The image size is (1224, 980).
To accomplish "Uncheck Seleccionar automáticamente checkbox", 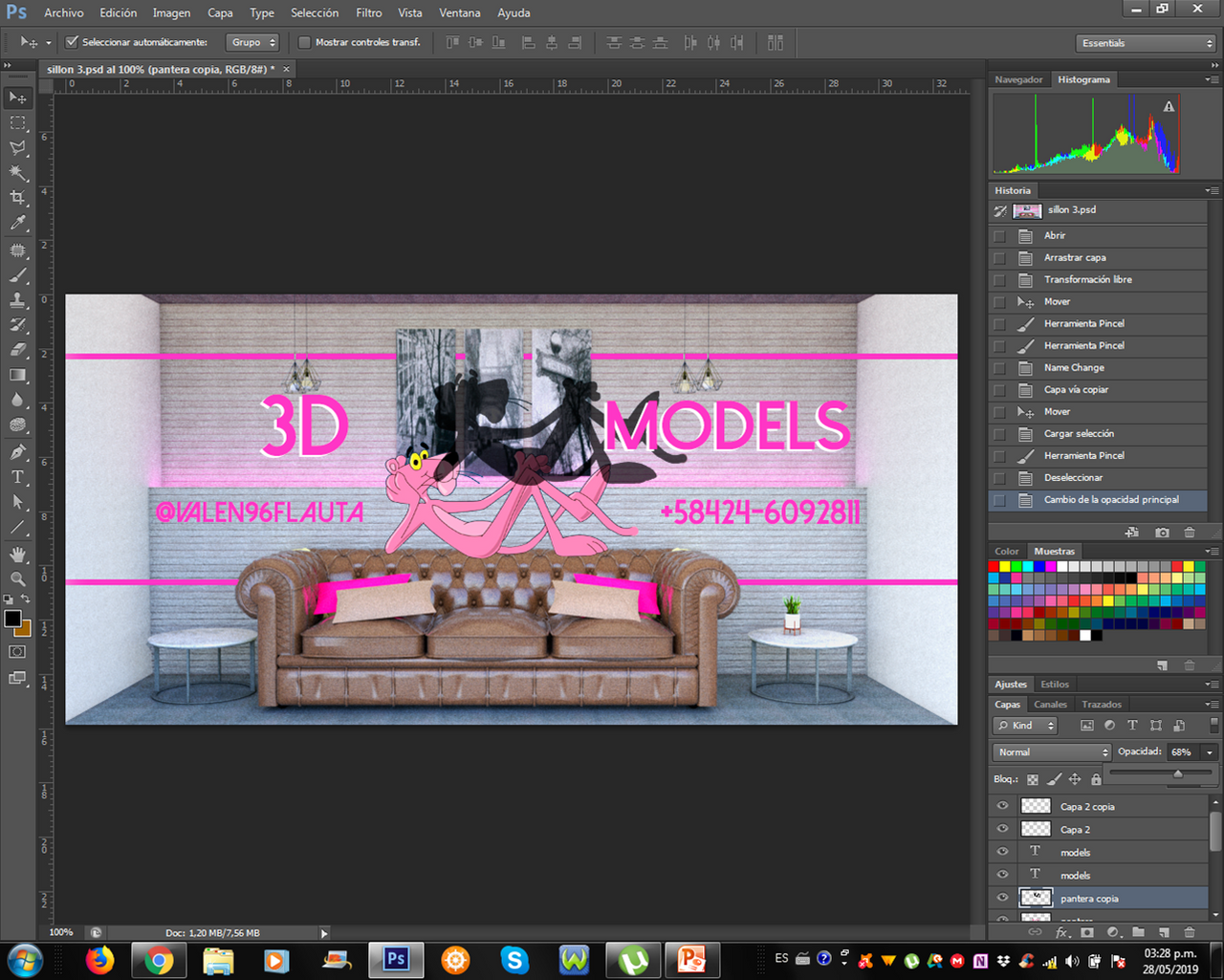I will 72,42.
